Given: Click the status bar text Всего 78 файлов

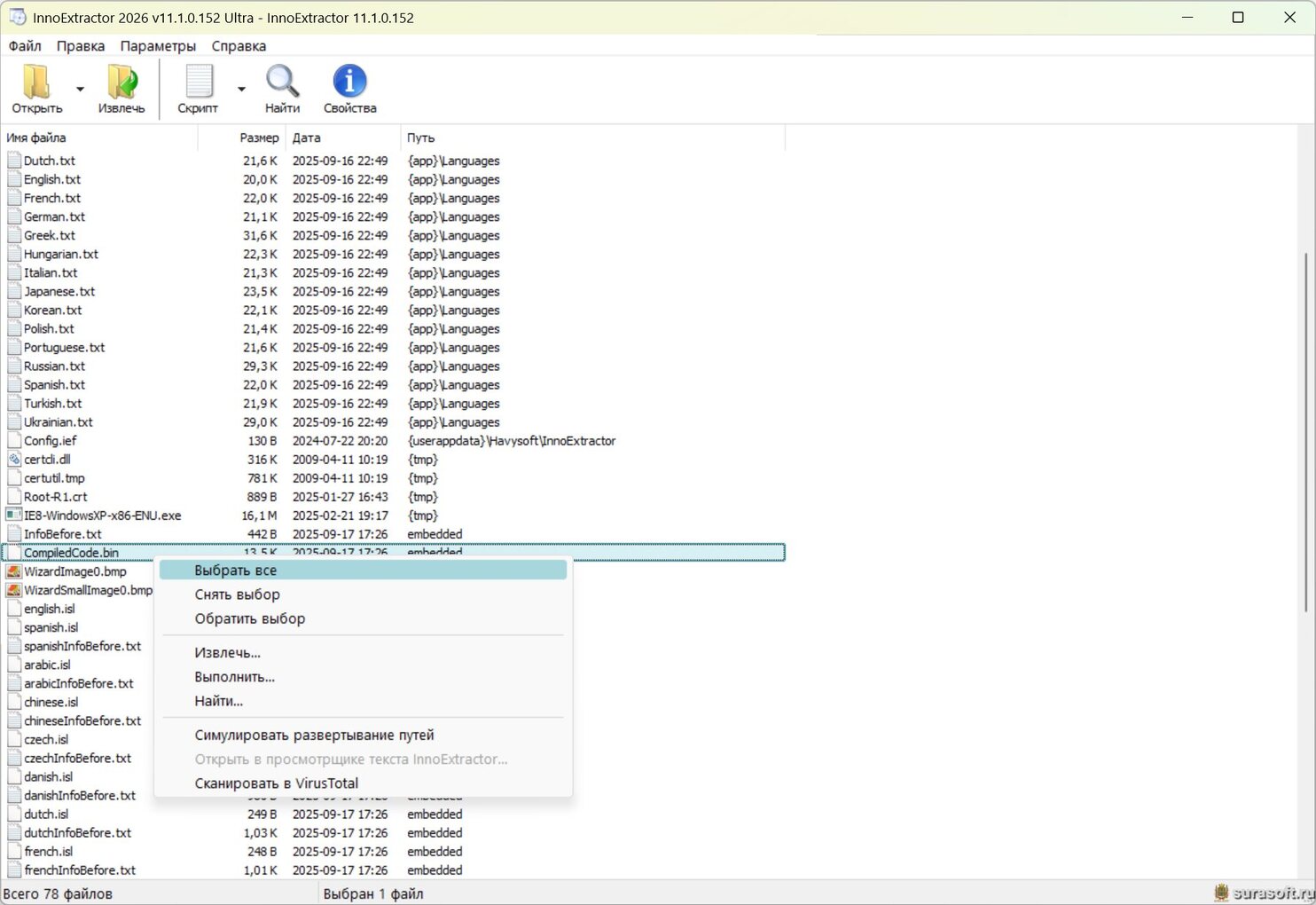Looking at the screenshot, I should [58, 893].
